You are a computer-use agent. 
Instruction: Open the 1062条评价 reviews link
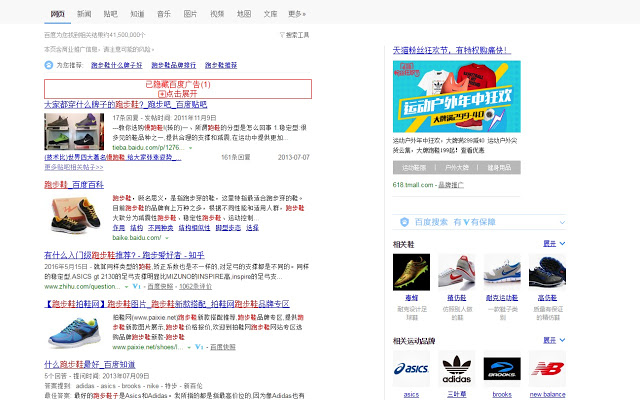(x=196, y=287)
